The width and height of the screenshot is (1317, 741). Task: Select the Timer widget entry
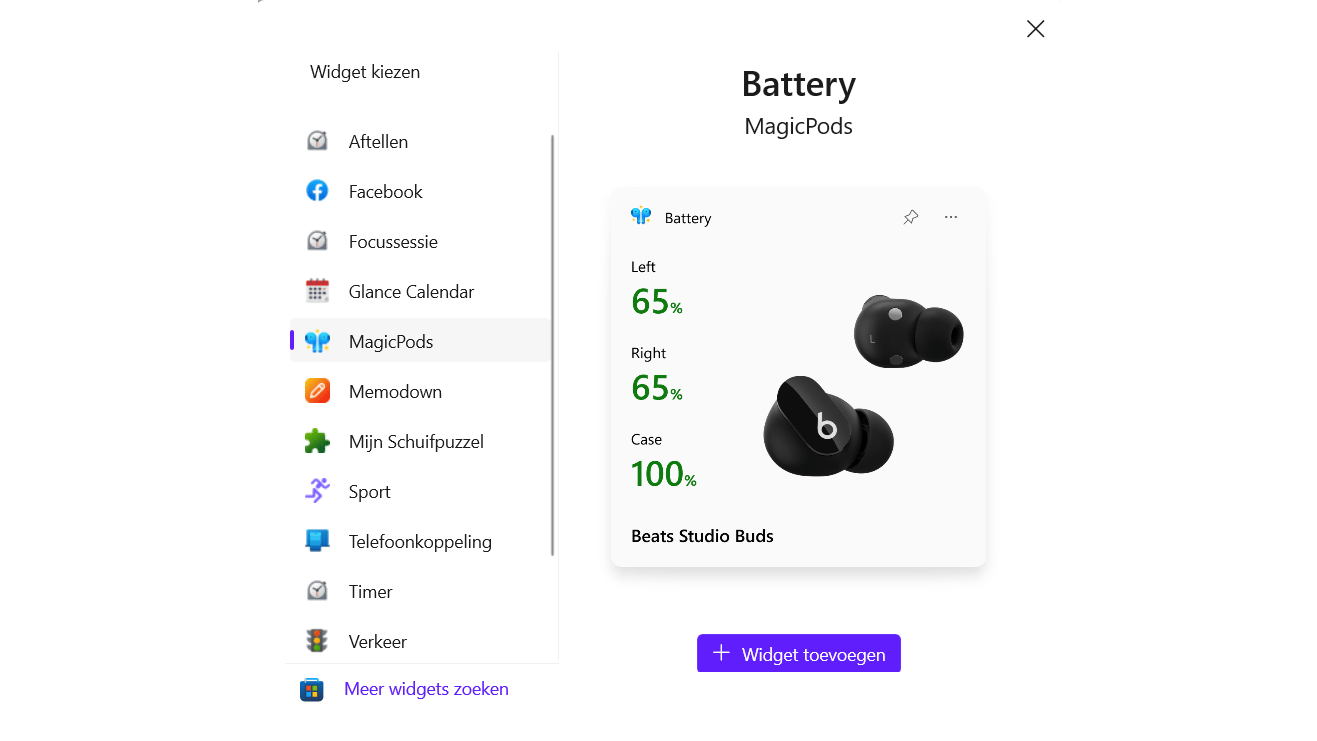coord(370,592)
